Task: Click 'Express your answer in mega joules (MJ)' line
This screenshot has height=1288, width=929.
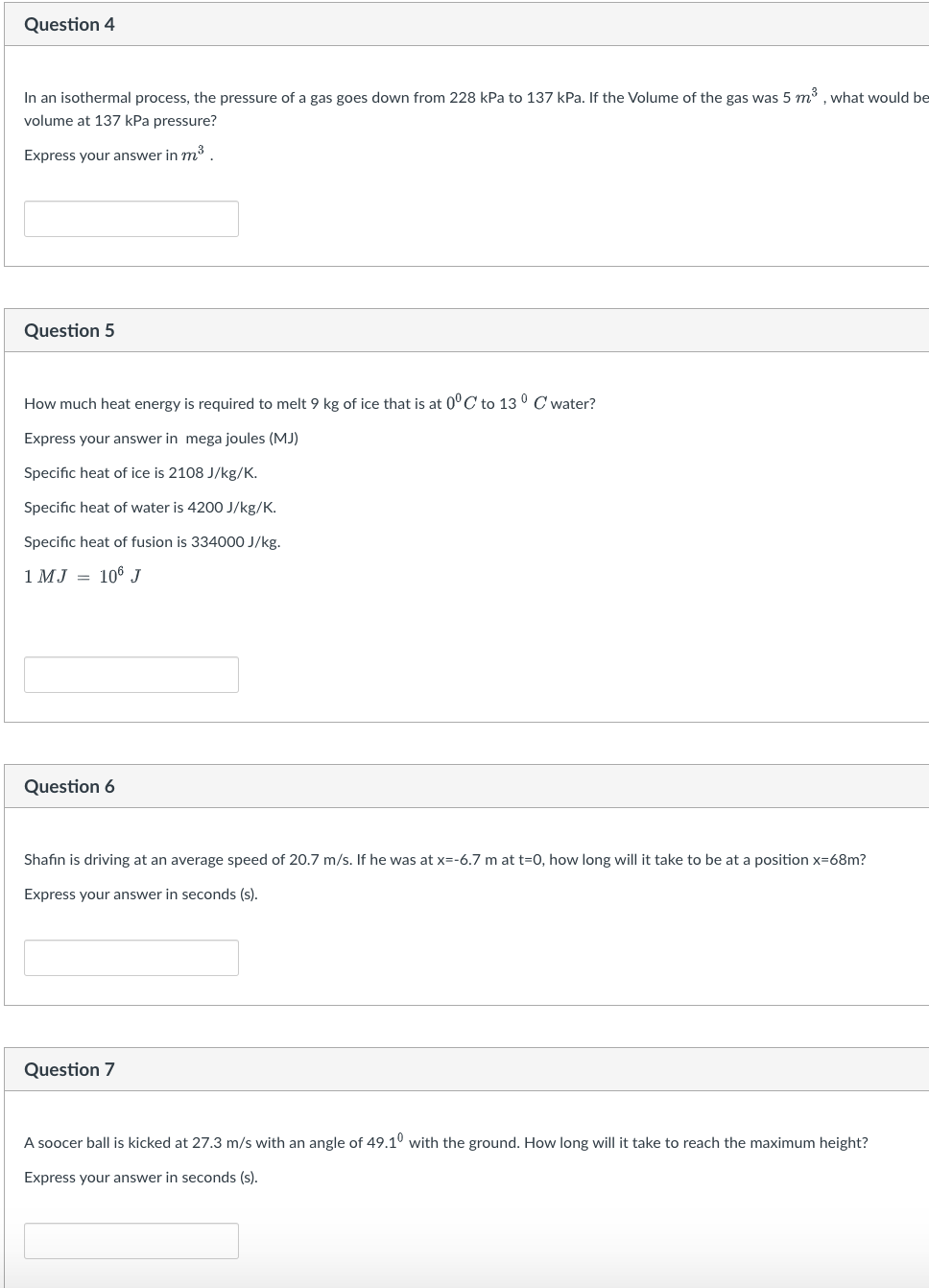Action: tap(161, 439)
